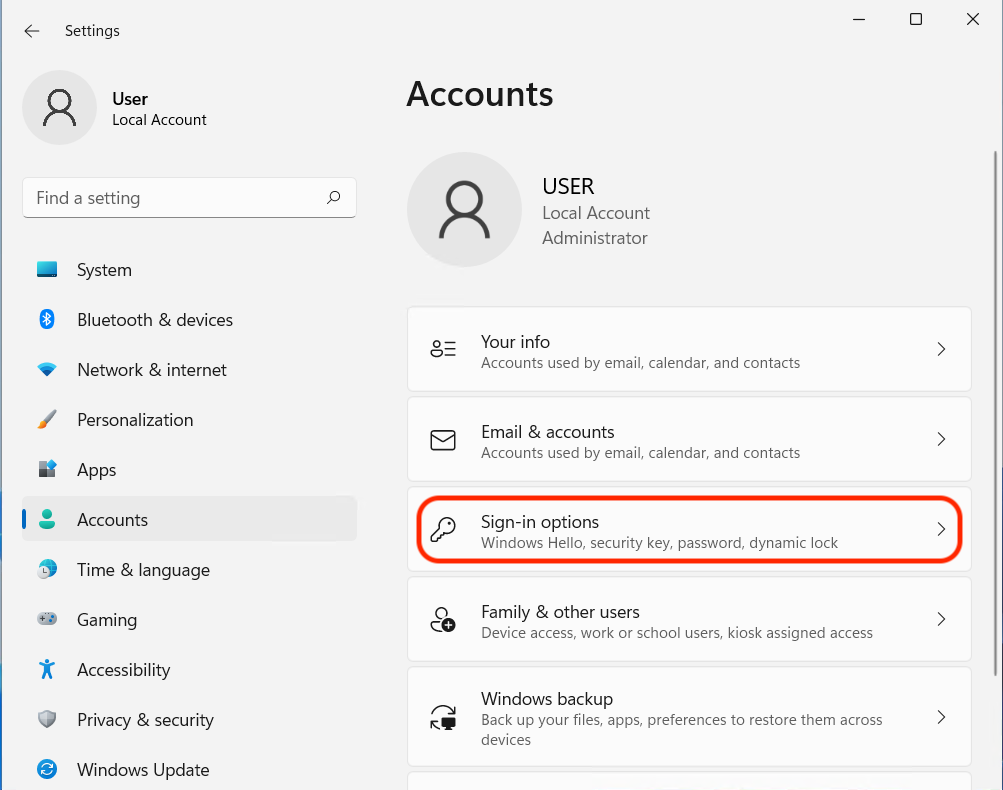The width and height of the screenshot is (1003, 790).
Task: Open Email & accounts via right chevron
Action: point(940,439)
